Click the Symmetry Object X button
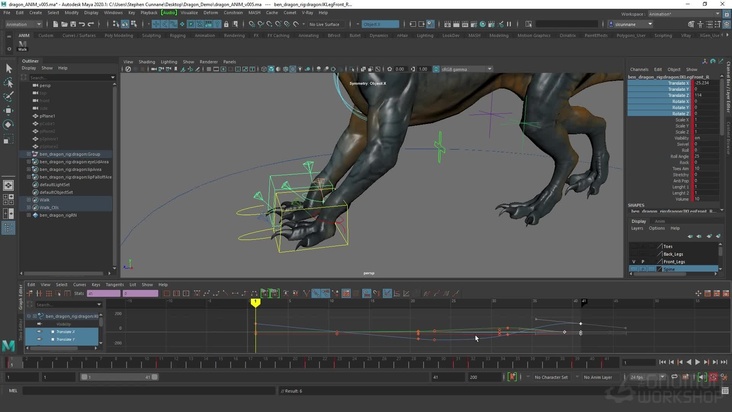The image size is (732, 412). 380,24
